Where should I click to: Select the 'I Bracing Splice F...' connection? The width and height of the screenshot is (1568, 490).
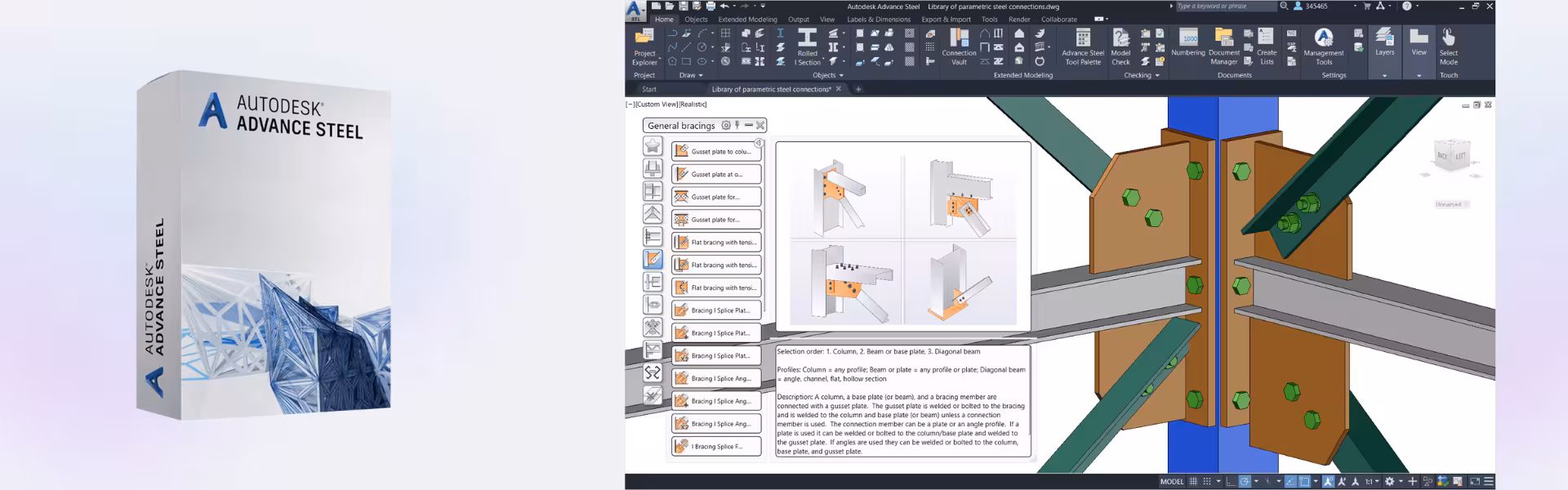point(716,446)
